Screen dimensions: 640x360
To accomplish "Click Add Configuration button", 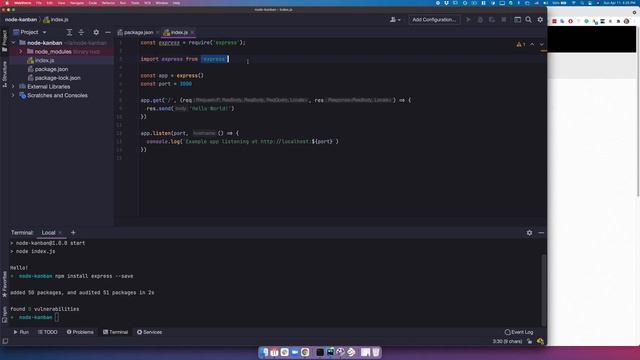I will (434, 20).
